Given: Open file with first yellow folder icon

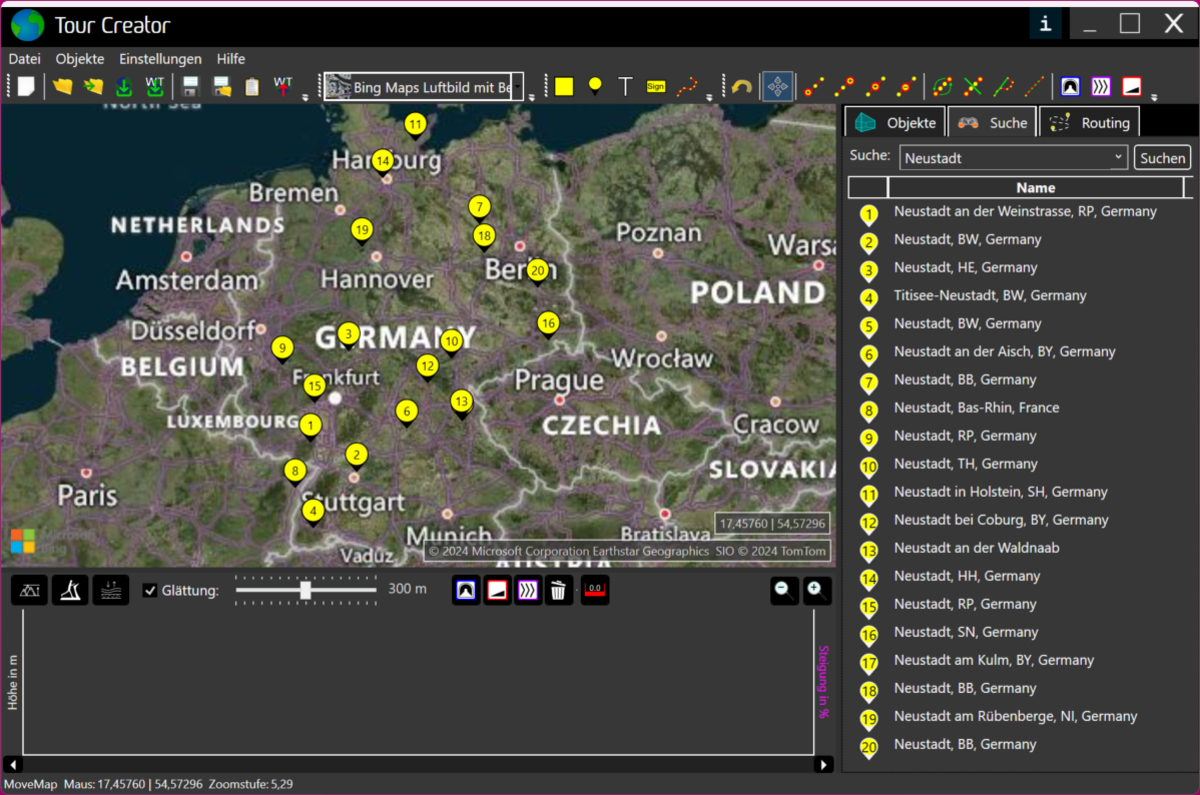Looking at the screenshot, I should point(63,87).
